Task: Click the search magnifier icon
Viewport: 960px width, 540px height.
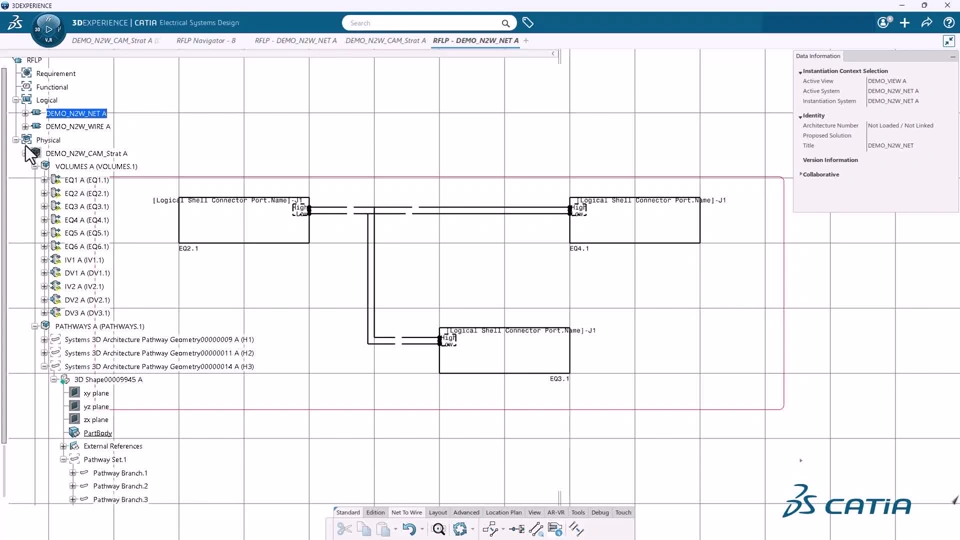Action: [506, 23]
